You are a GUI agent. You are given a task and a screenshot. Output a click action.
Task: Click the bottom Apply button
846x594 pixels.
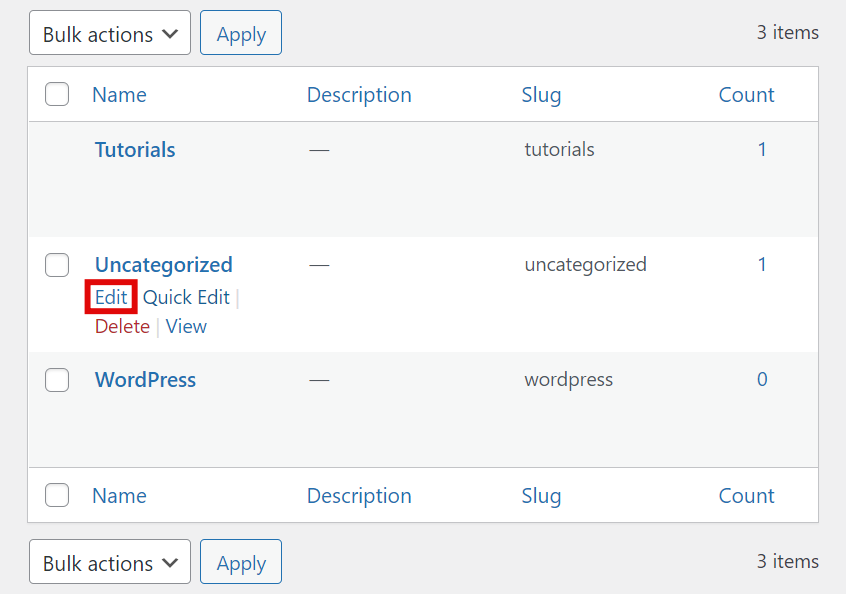(240, 561)
